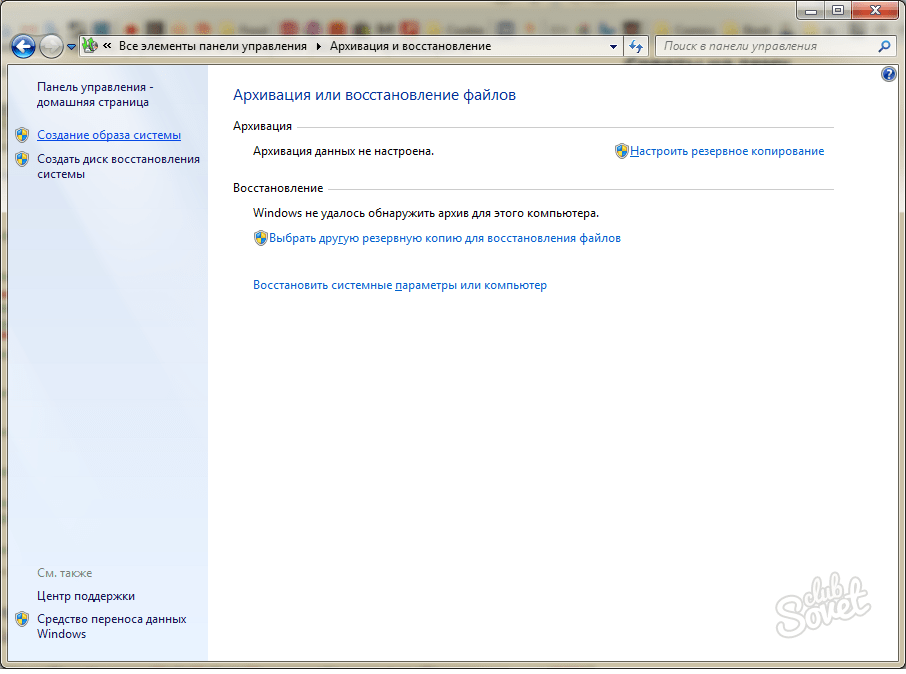Open 'Панель управления - домашняя страница'
Viewport: 906px width, 674px height.
tap(95, 94)
